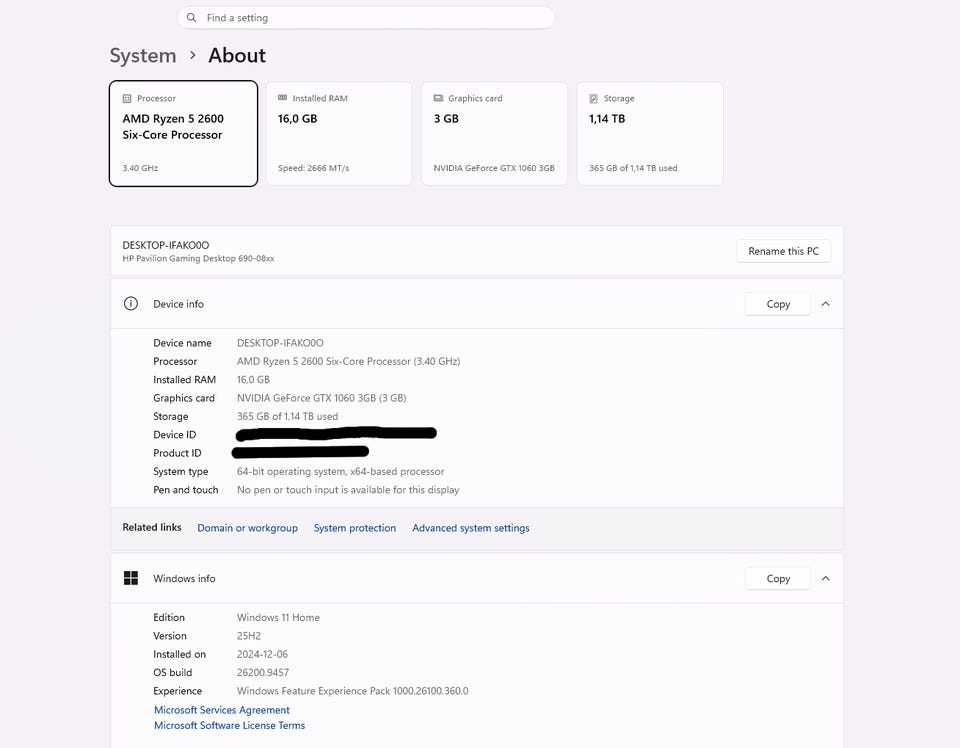Collapse the Device info section
The image size is (960, 748).
click(x=825, y=304)
